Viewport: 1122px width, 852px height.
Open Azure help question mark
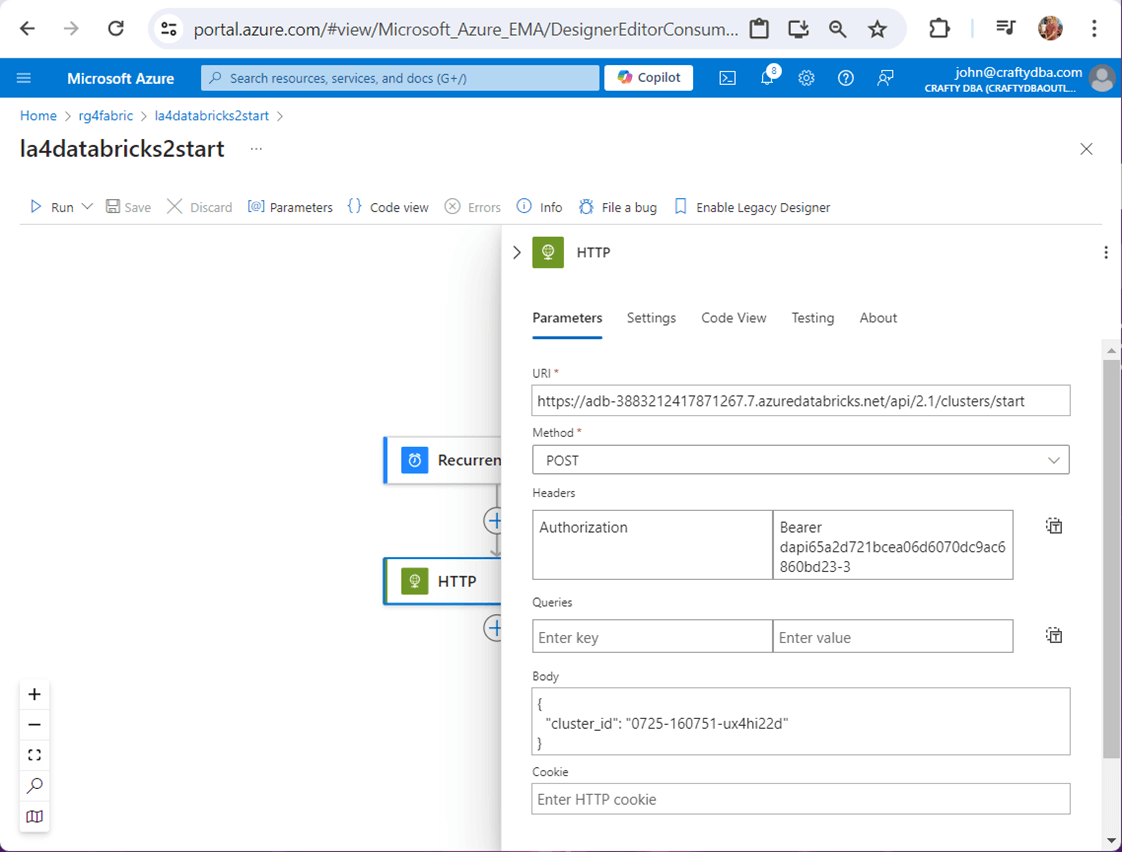[846, 78]
